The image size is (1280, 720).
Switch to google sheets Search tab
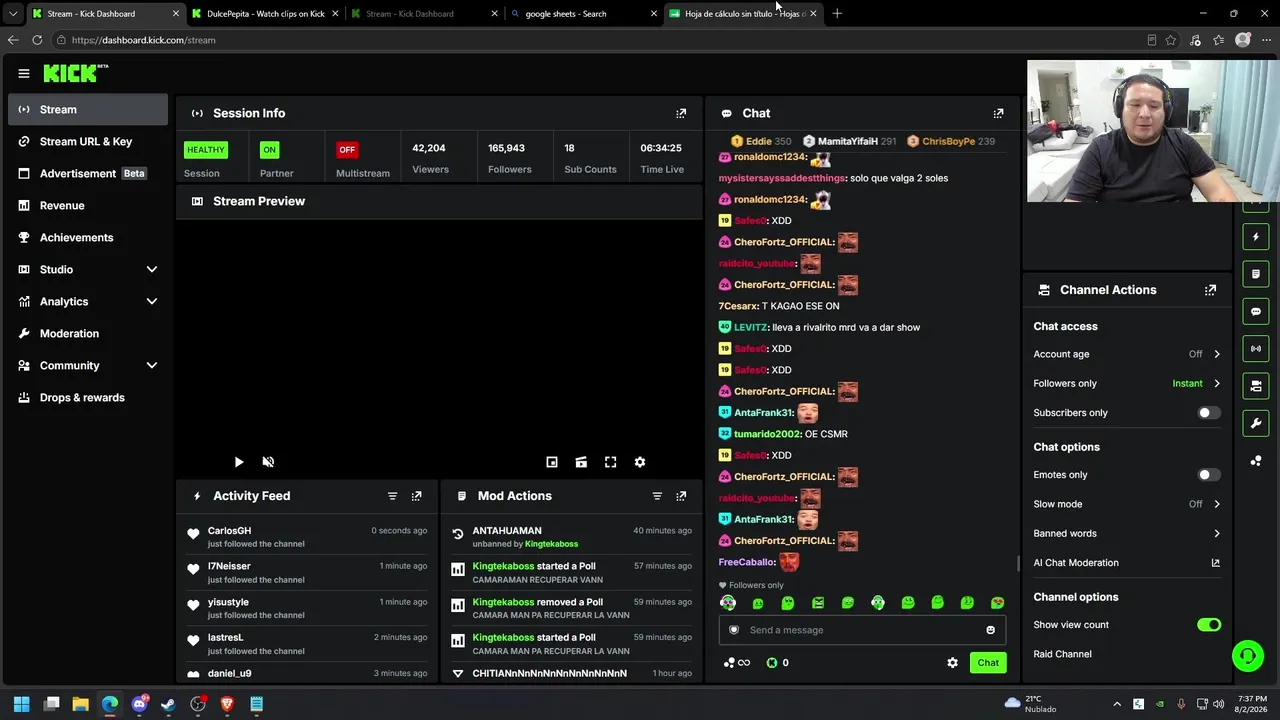coord(584,14)
